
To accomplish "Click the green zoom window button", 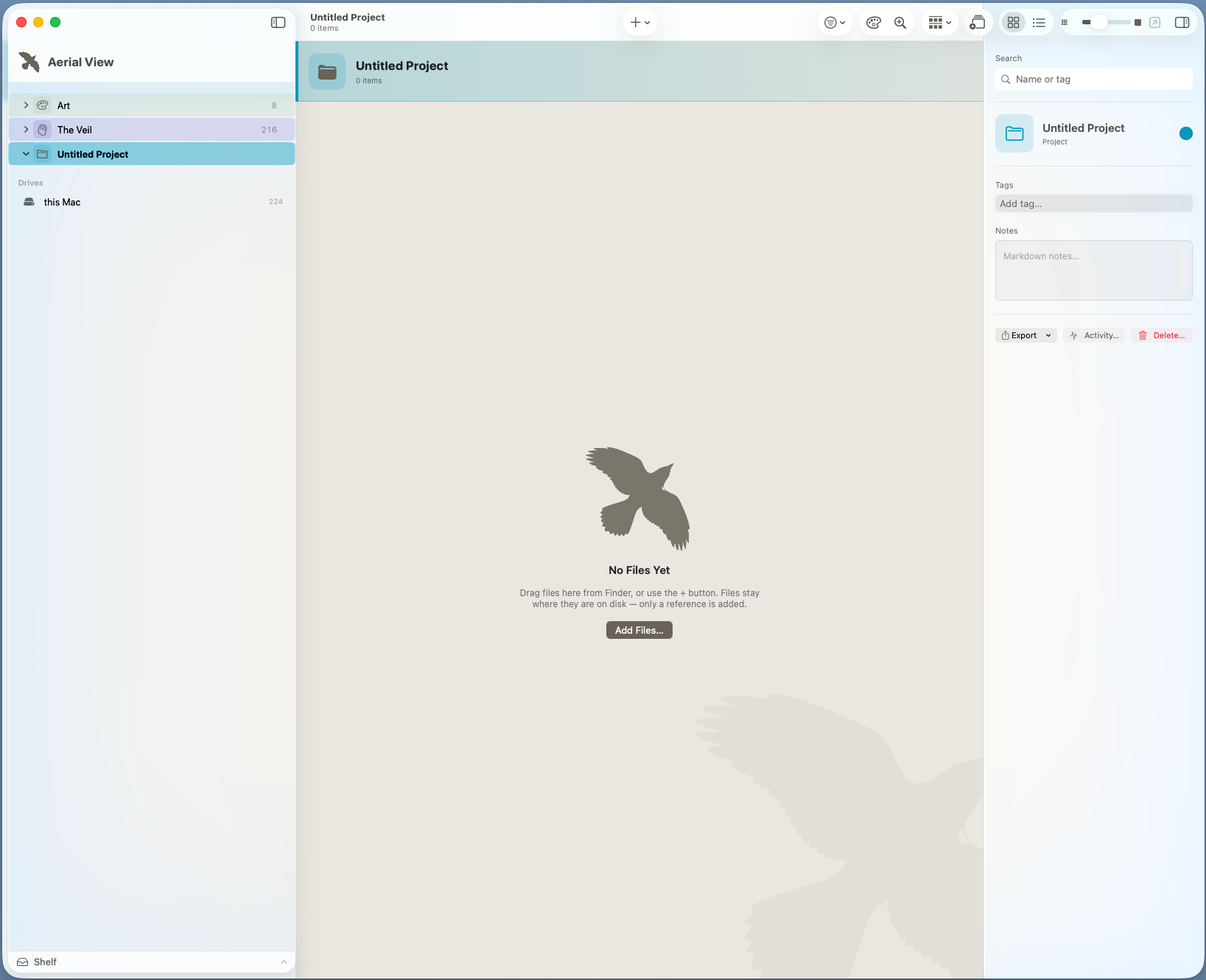I will coord(55,22).
